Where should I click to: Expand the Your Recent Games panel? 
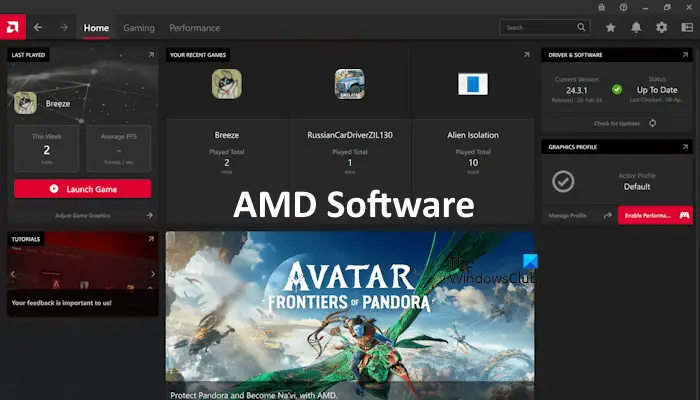527,54
